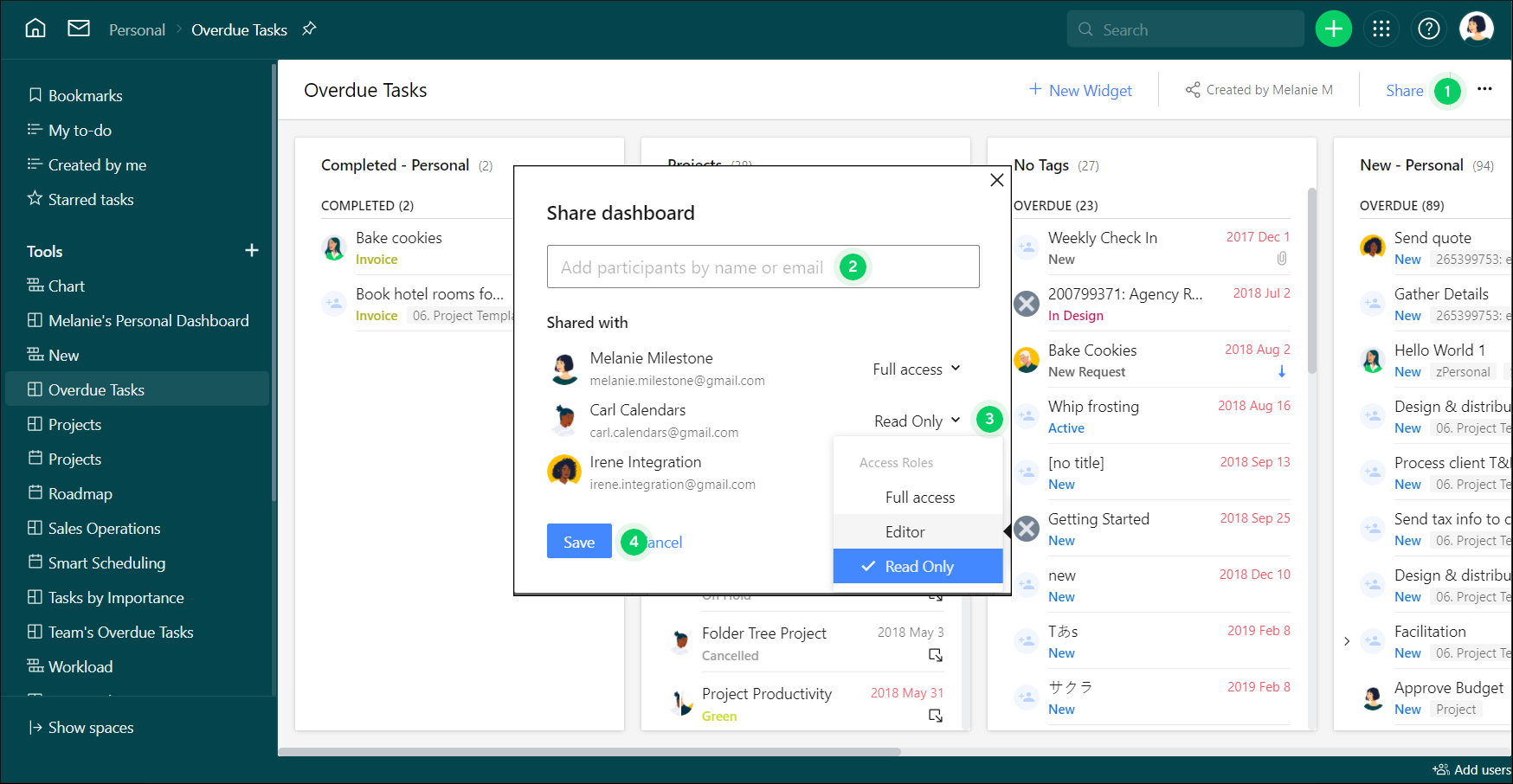This screenshot has height=784, width=1513.
Task: Pin the Overdue Tasks dashboard
Action: click(x=309, y=29)
